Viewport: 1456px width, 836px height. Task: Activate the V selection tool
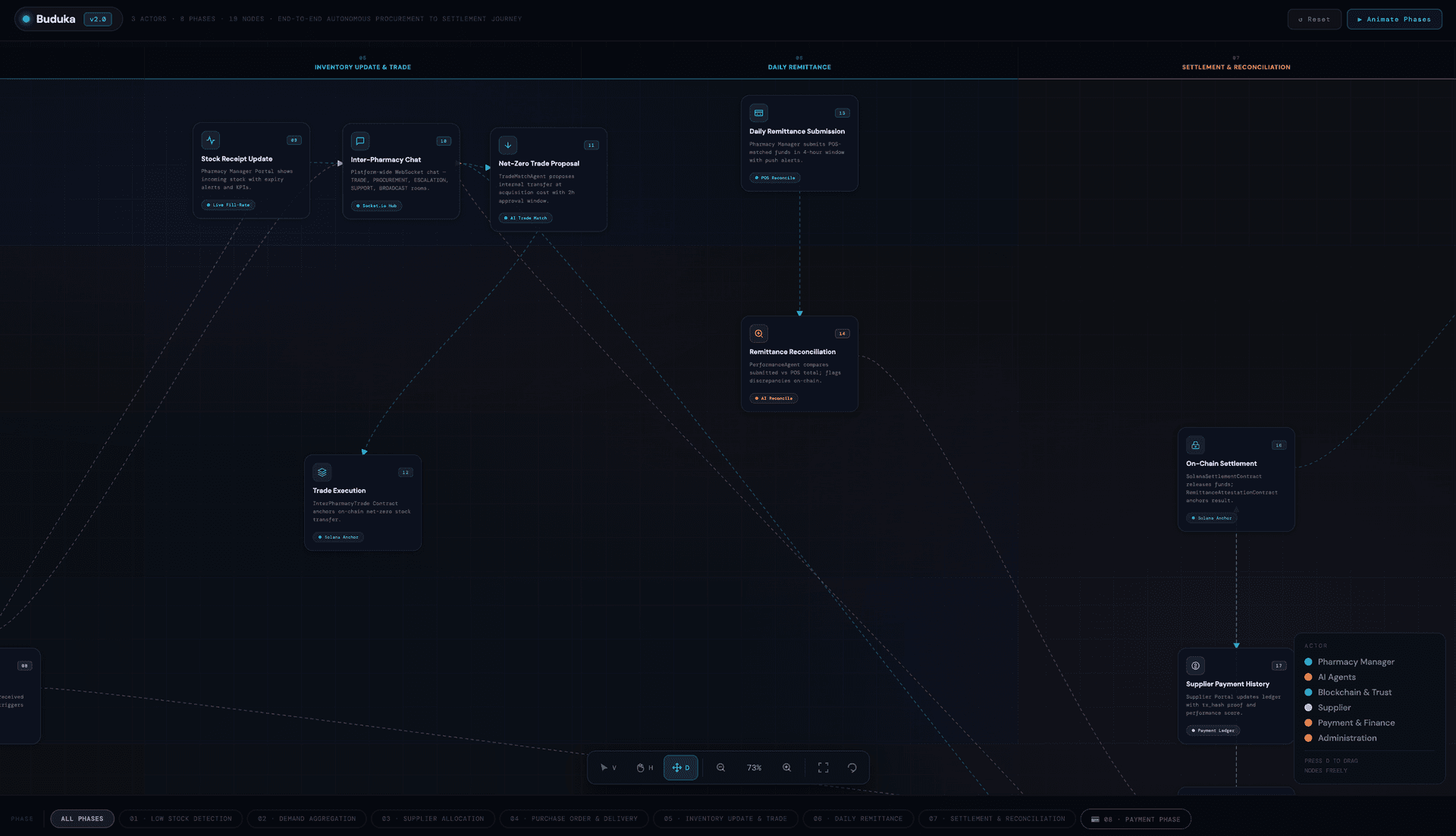point(609,767)
